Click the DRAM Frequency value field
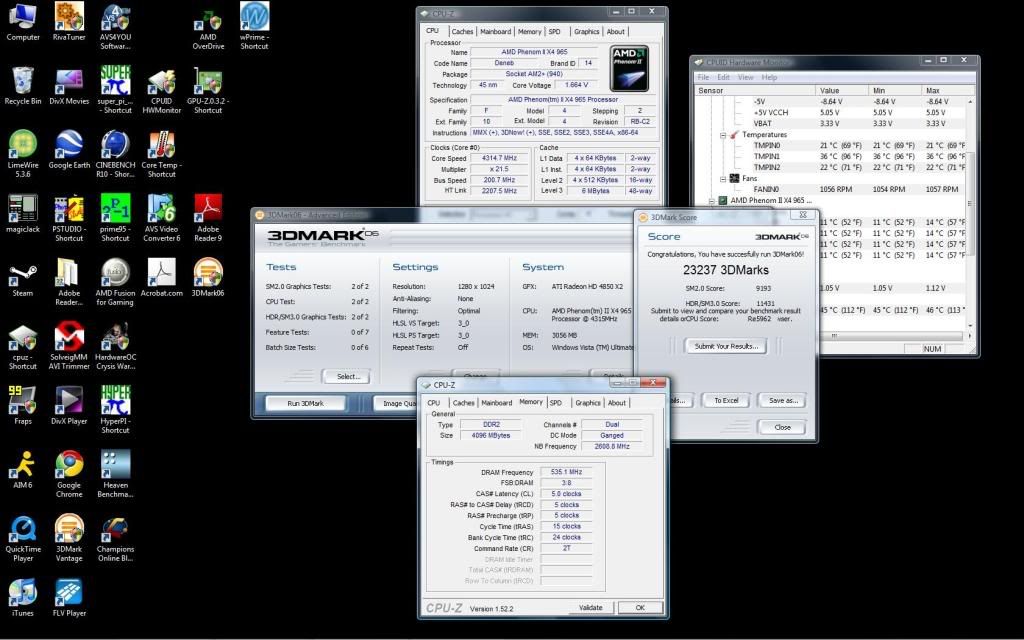The height and width of the screenshot is (640, 1024). click(566, 472)
